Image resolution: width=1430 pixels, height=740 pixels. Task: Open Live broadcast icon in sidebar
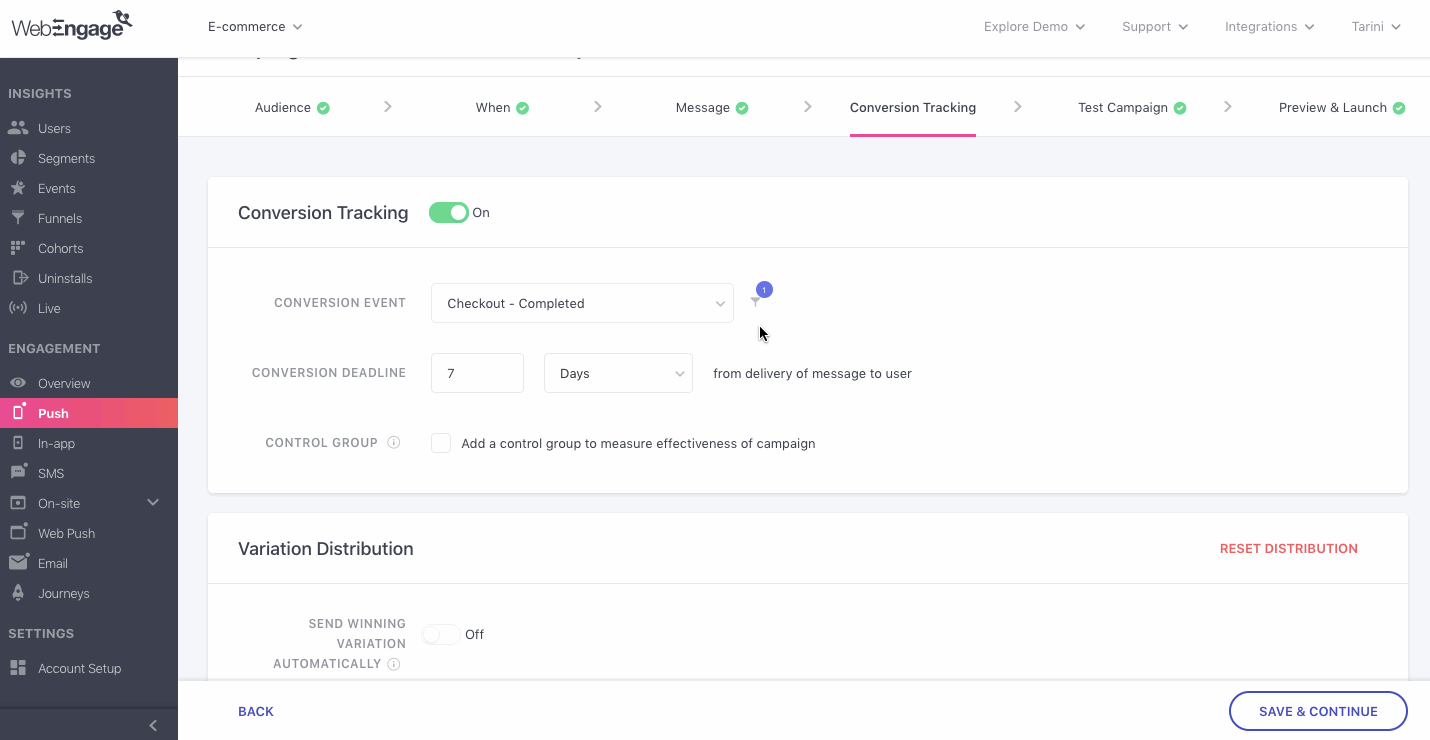(18, 308)
